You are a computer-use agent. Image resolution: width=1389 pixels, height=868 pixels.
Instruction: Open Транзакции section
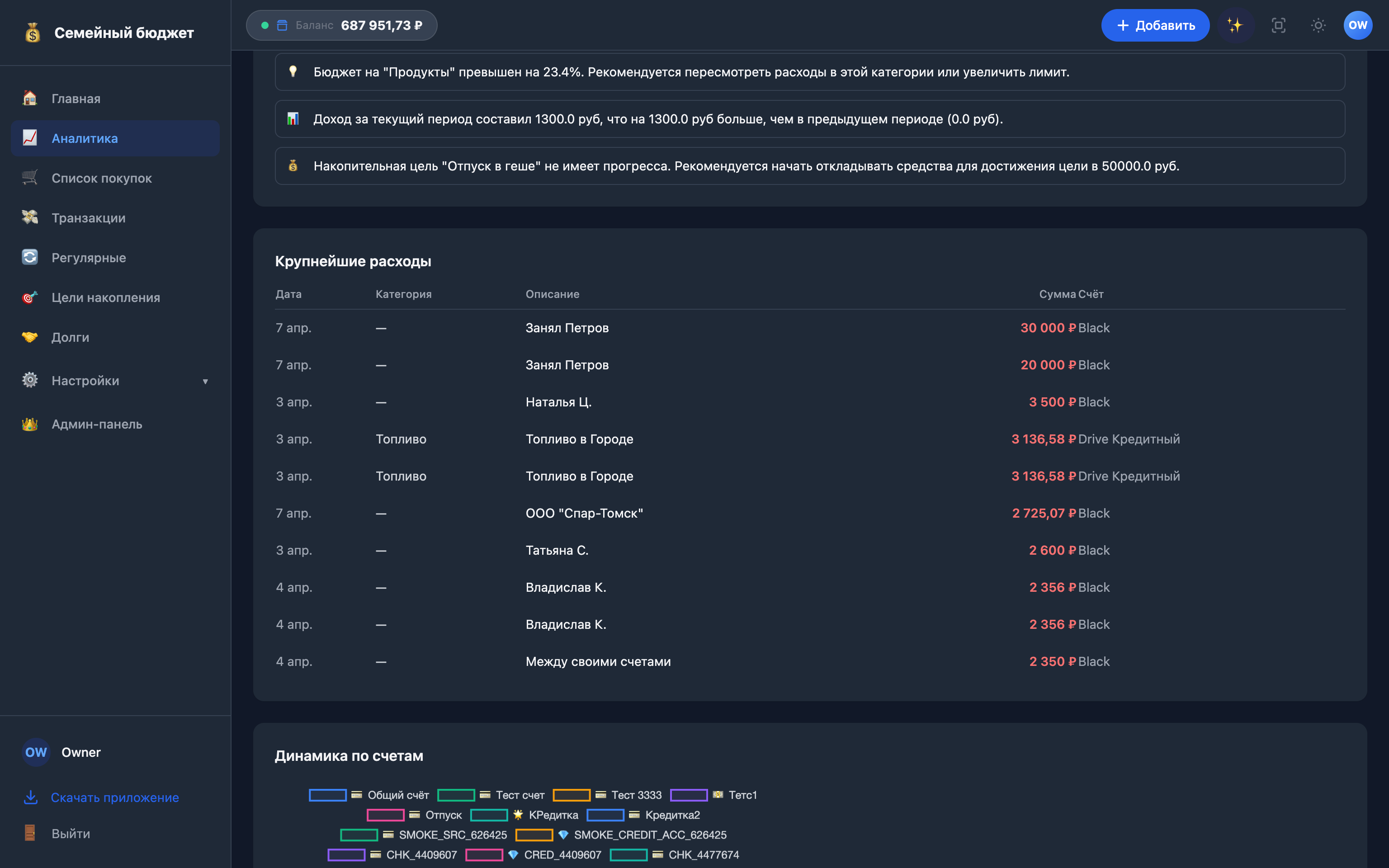click(115, 217)
